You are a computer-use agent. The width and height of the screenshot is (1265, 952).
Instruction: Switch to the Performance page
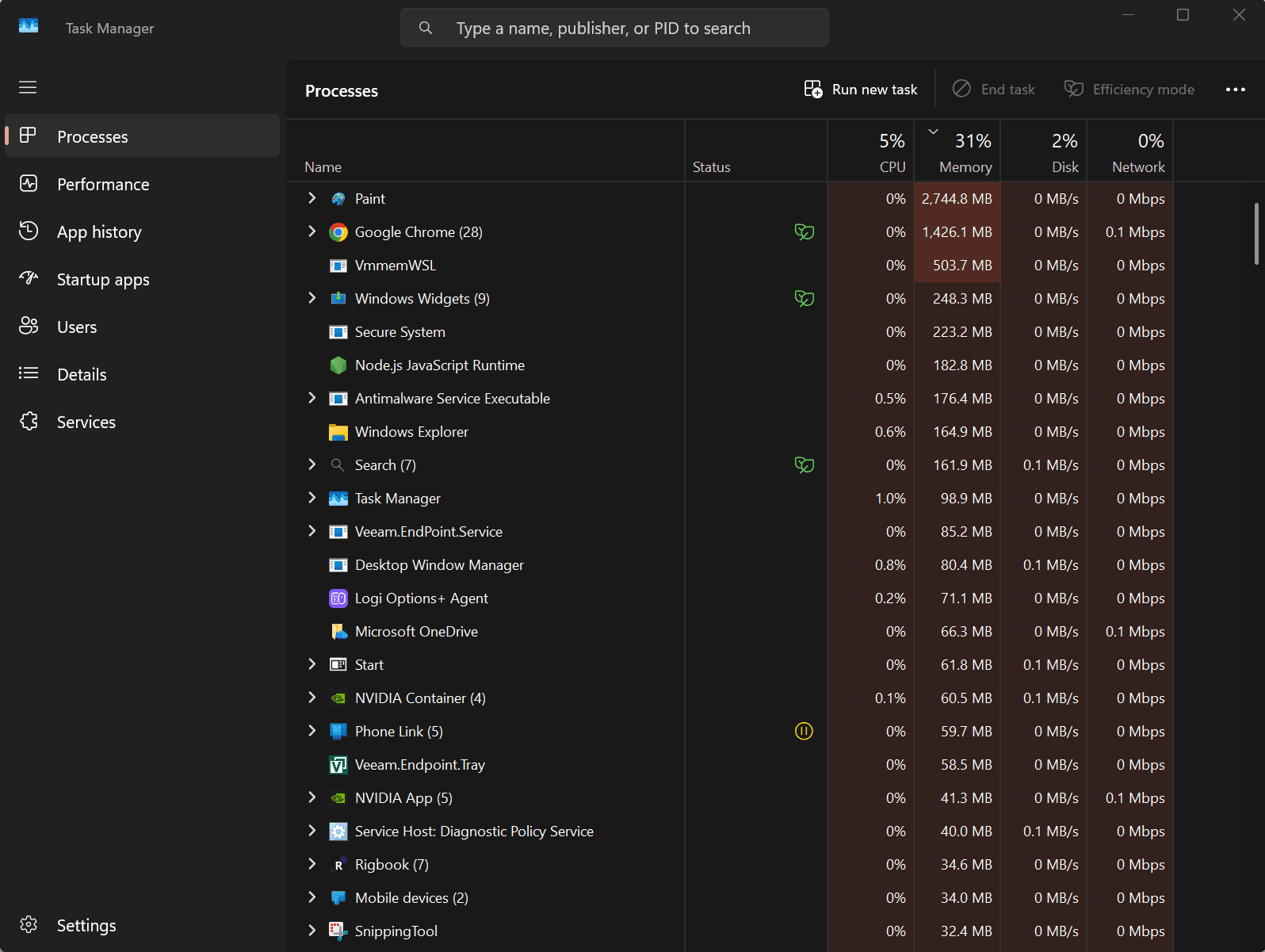tap(143, 184)
